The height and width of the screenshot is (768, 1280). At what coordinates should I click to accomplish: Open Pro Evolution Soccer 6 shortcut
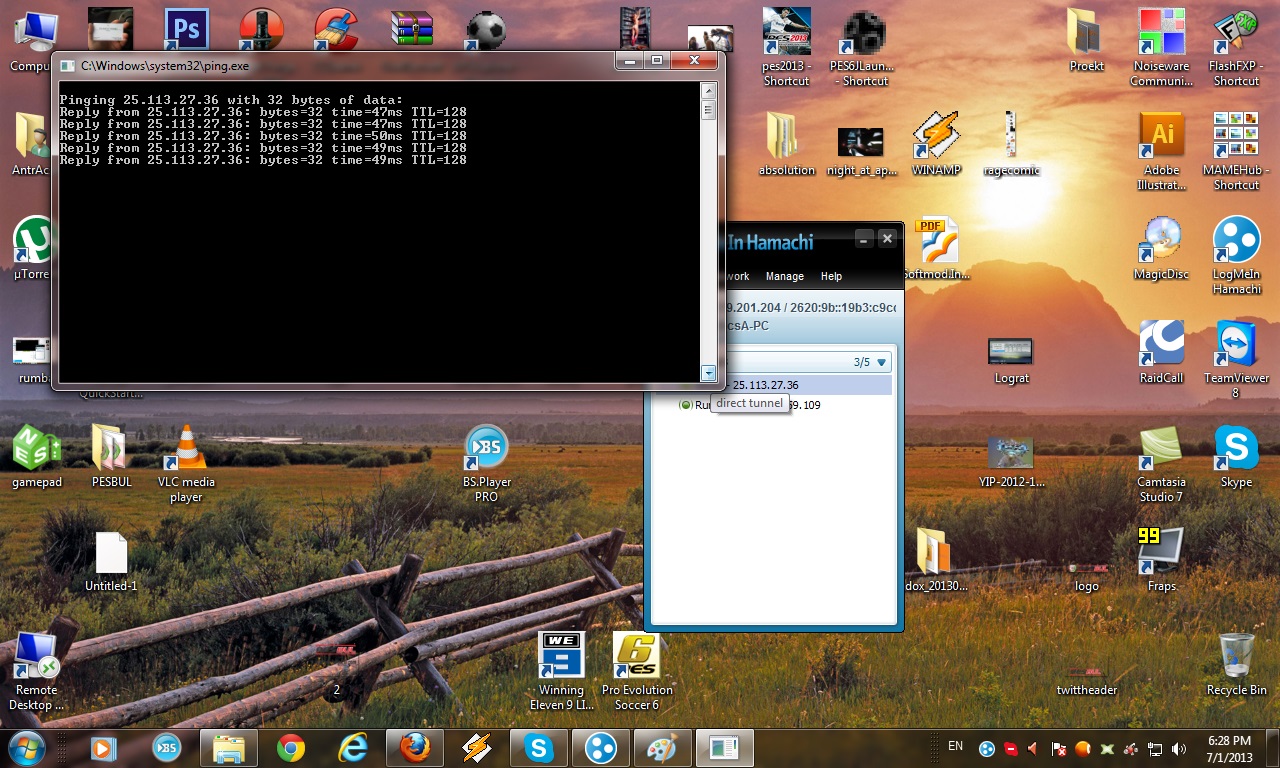pos(636,658)
